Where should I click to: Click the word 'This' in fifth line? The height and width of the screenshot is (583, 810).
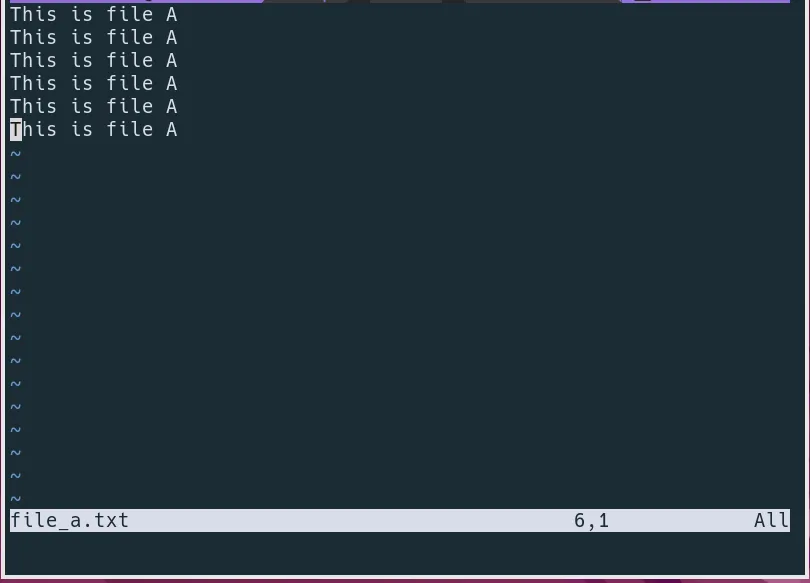click(33, 106)
